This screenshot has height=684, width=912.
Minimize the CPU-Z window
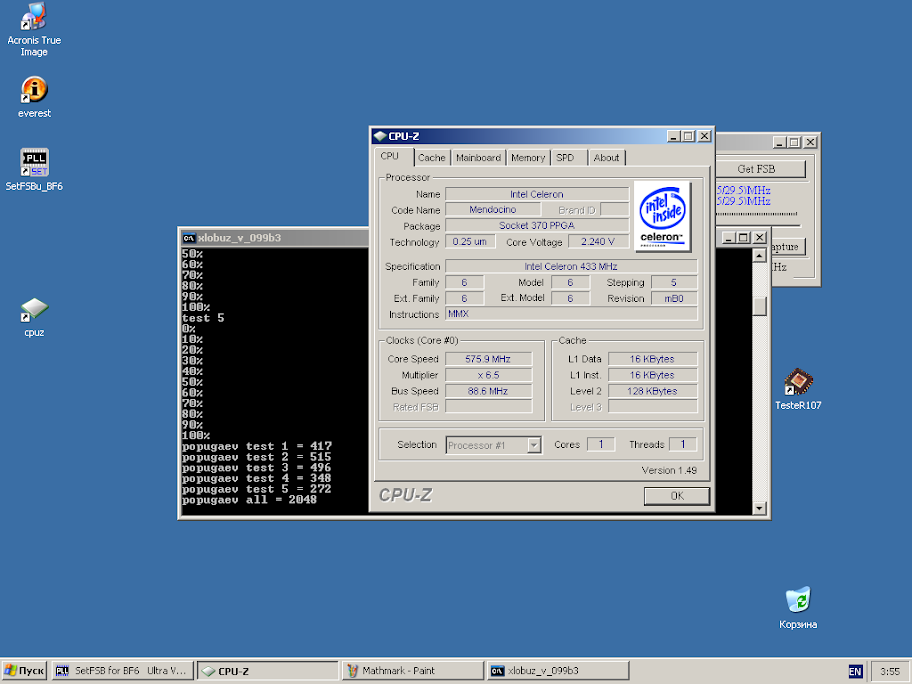pos(674,136)
